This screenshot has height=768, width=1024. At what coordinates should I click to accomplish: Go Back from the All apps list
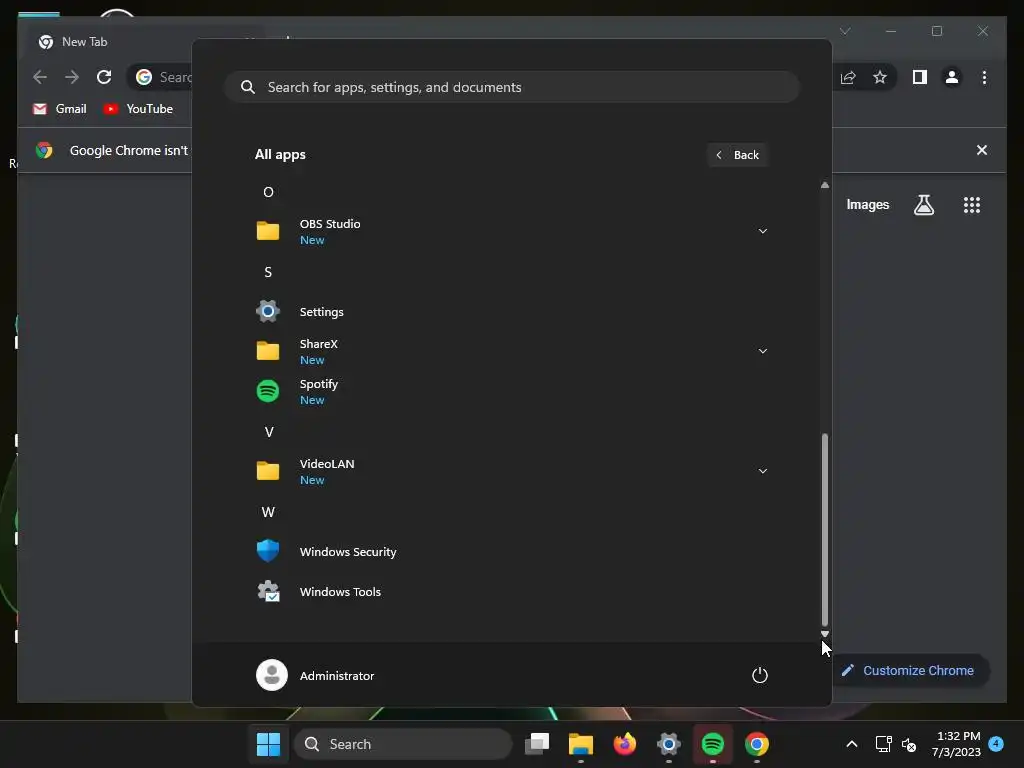[x=737, y=155]
